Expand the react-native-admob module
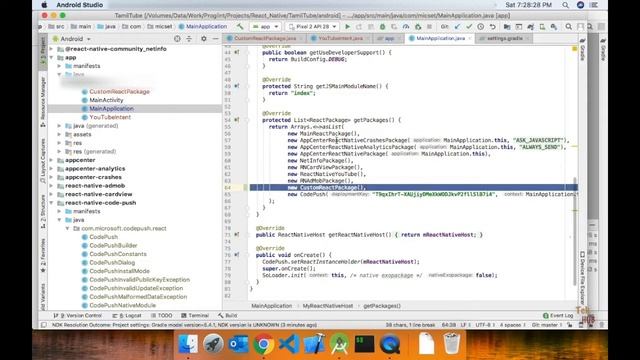The image size is (640, 360). coord(52,186)
